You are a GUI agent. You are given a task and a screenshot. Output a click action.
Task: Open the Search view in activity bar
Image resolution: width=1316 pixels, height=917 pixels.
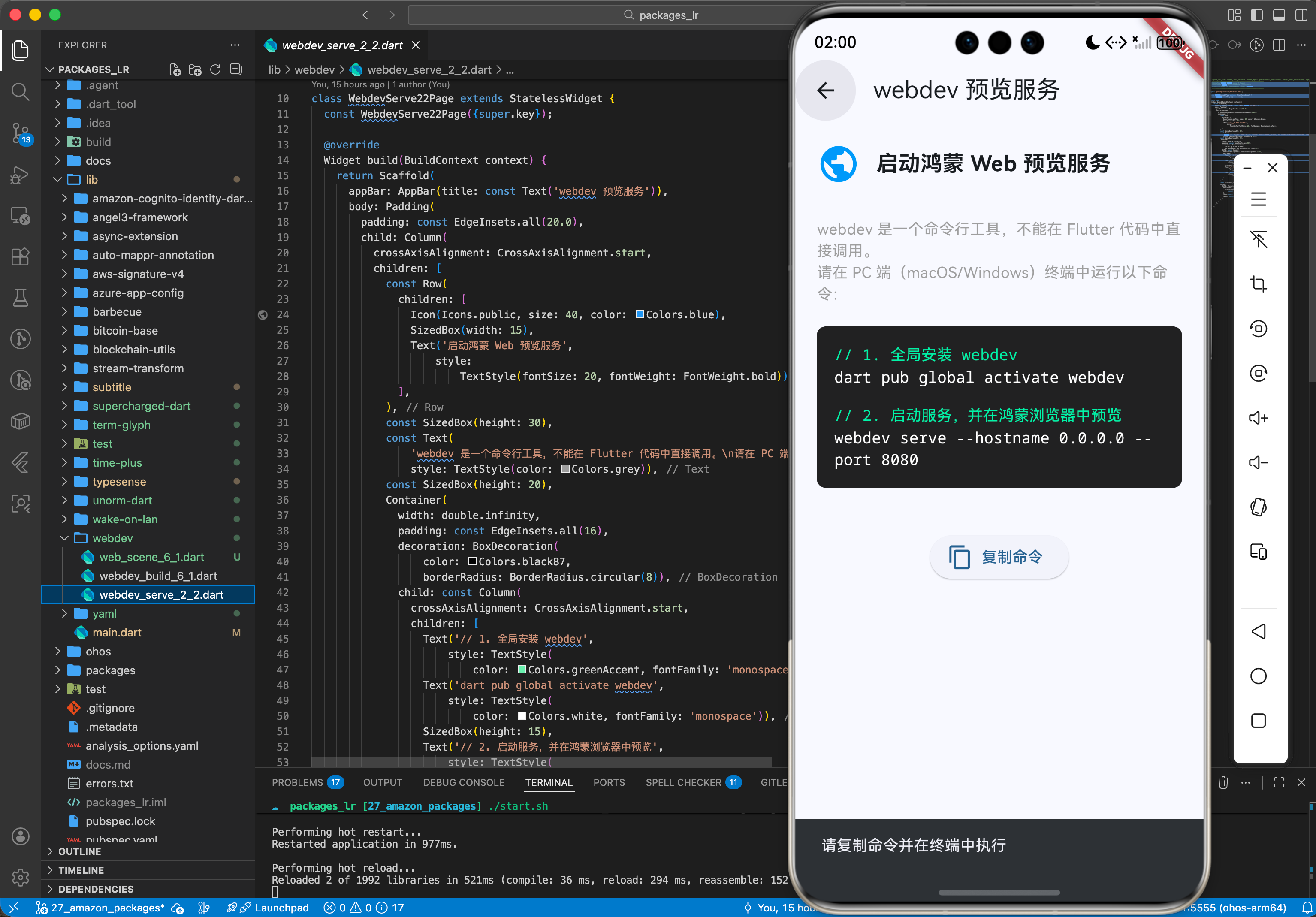21,91
